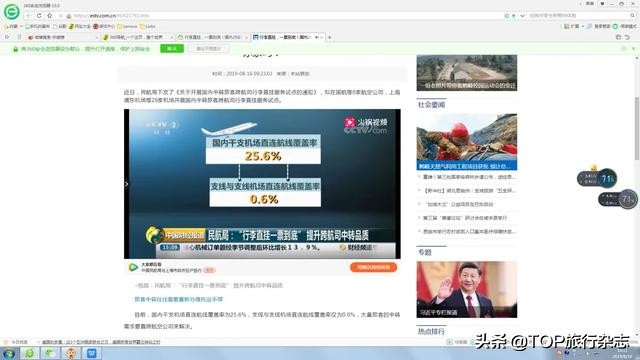Click the padlock security icon in address bar

(x=69, y=16)
